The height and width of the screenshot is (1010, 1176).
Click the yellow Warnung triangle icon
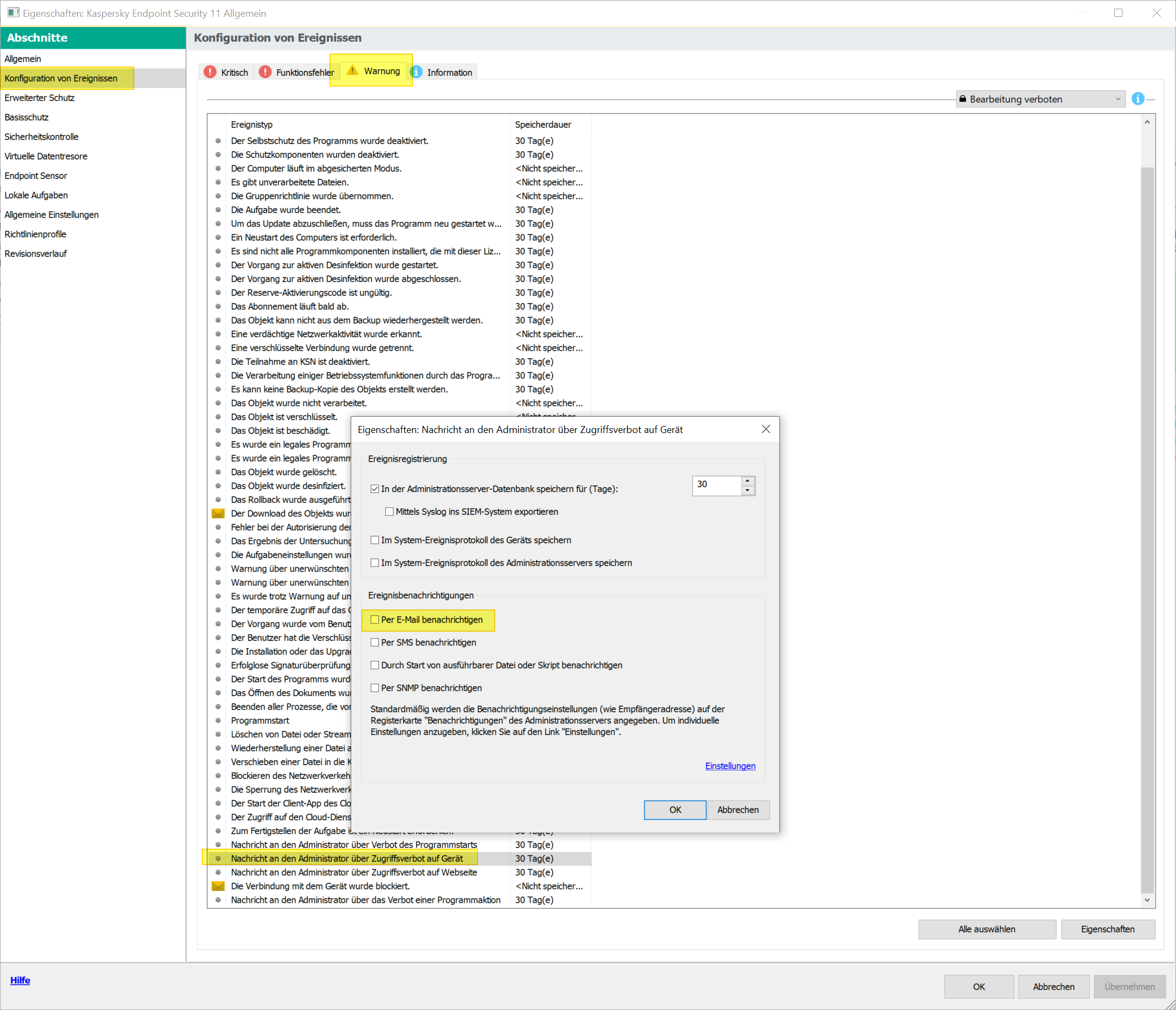coord(352,70)
